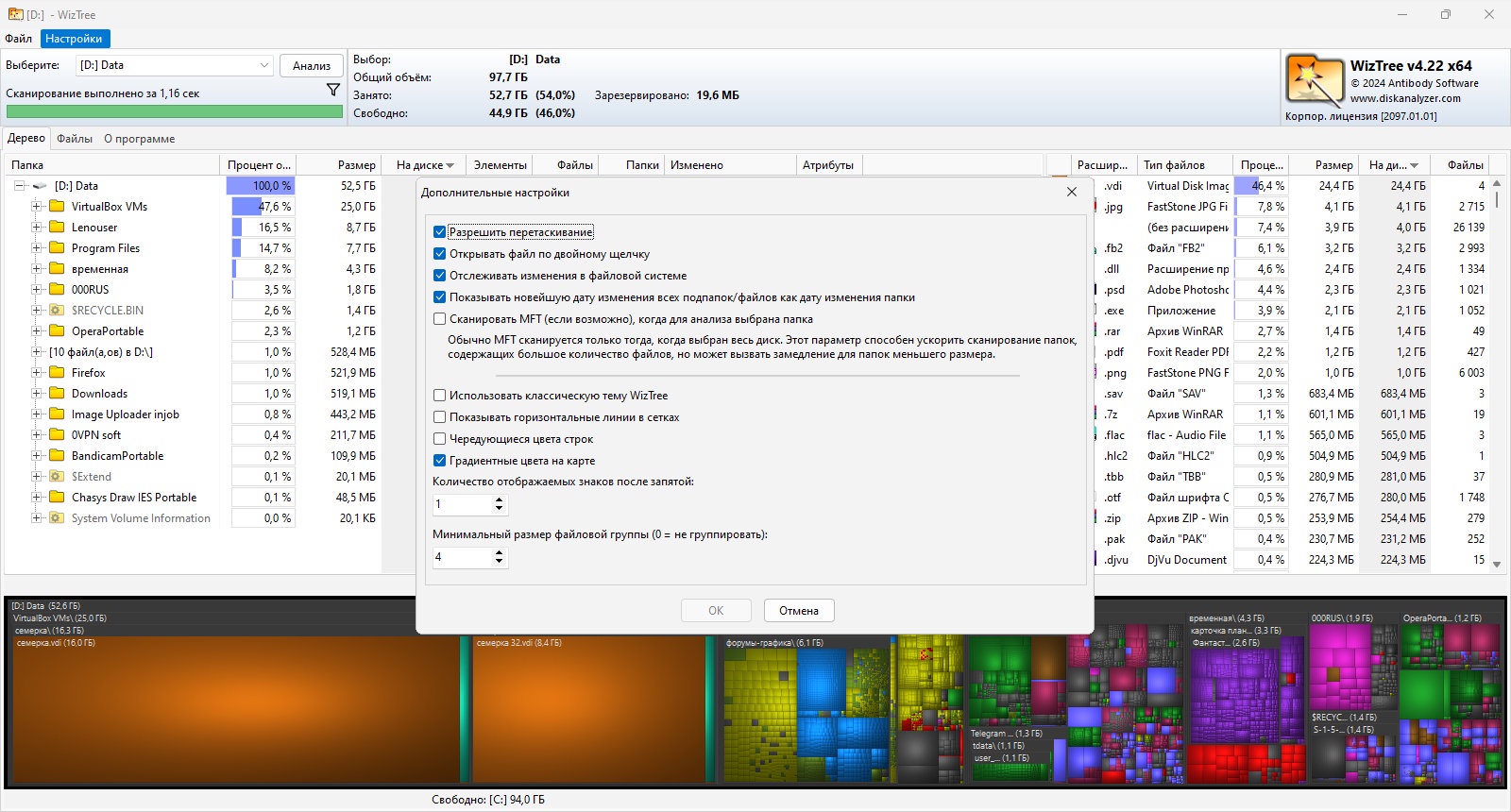Switch to the Файлы tab
1511x812 pixels.
pos(75,138)
